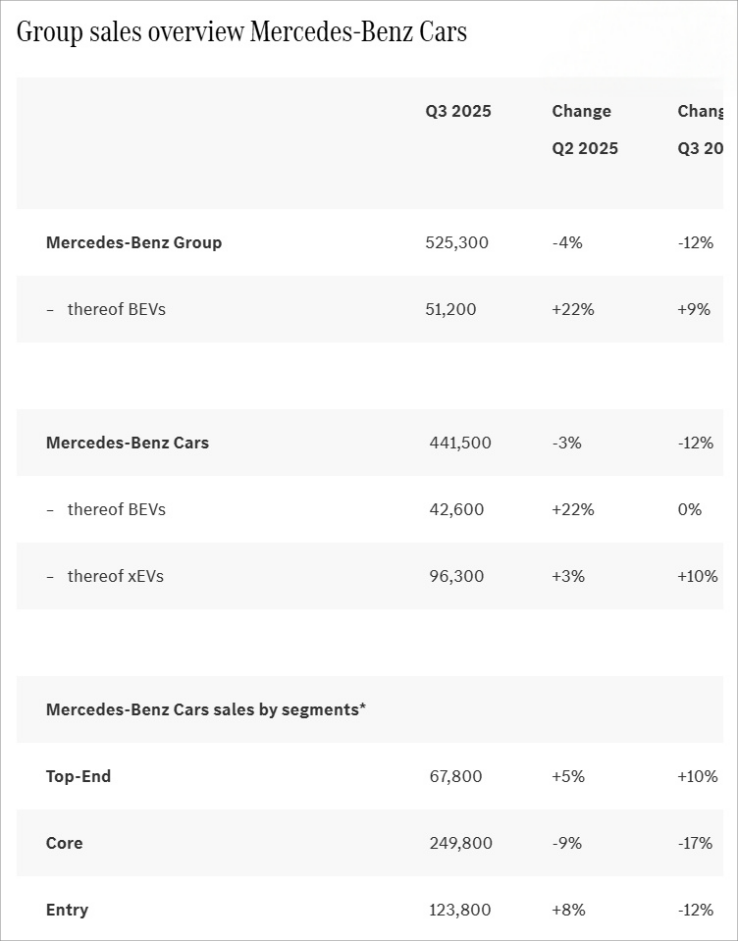
Task: Click the 249,800 Core value
Action: tap(461, 843)
